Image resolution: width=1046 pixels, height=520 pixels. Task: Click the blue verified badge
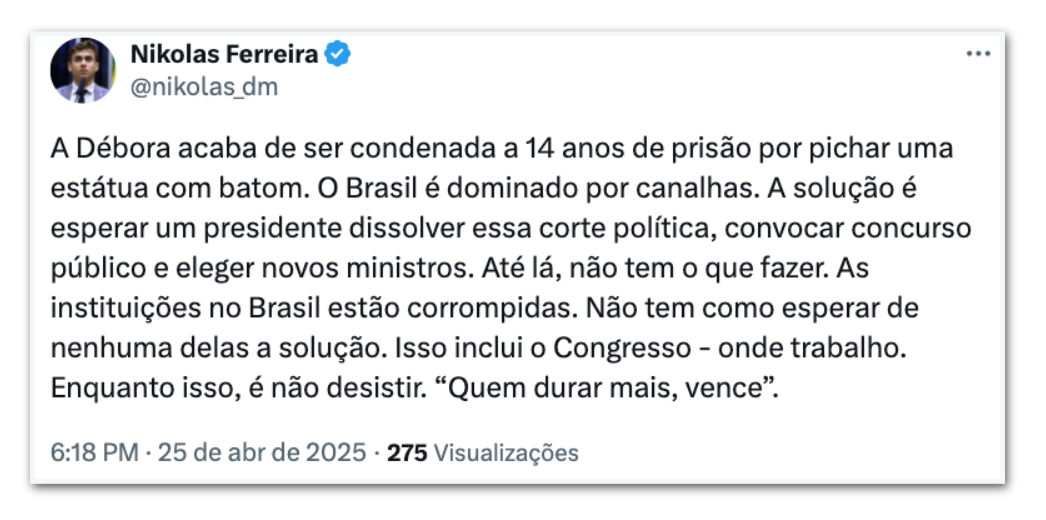pyautogui.click(x=340, y=54)
